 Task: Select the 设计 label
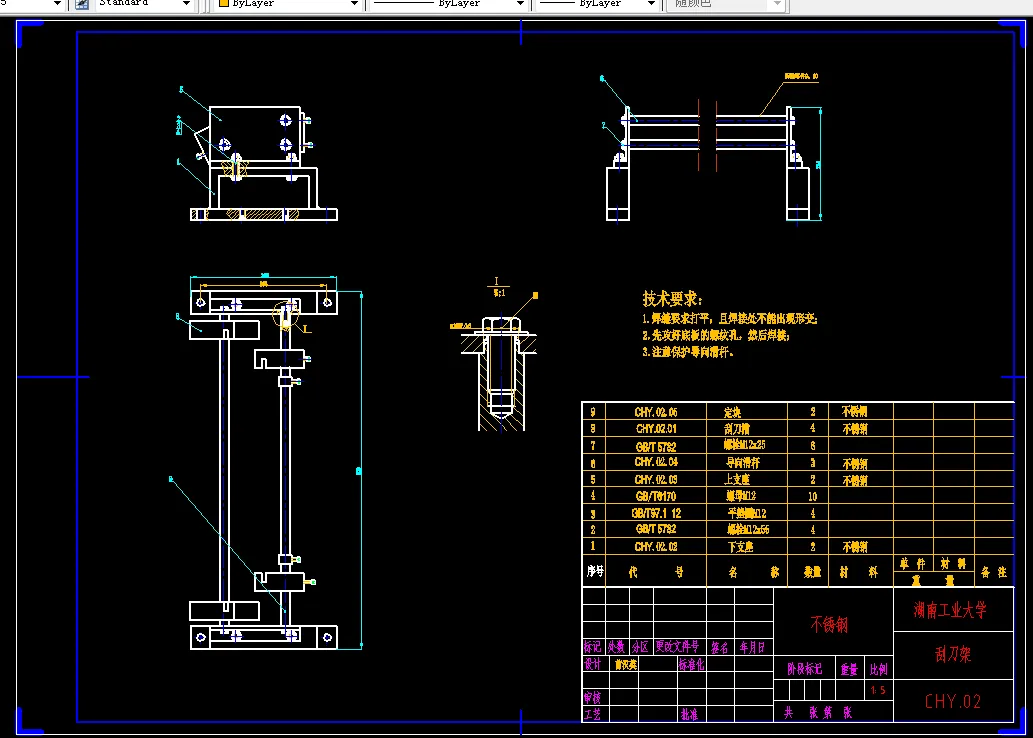click(x=592, y=664)
